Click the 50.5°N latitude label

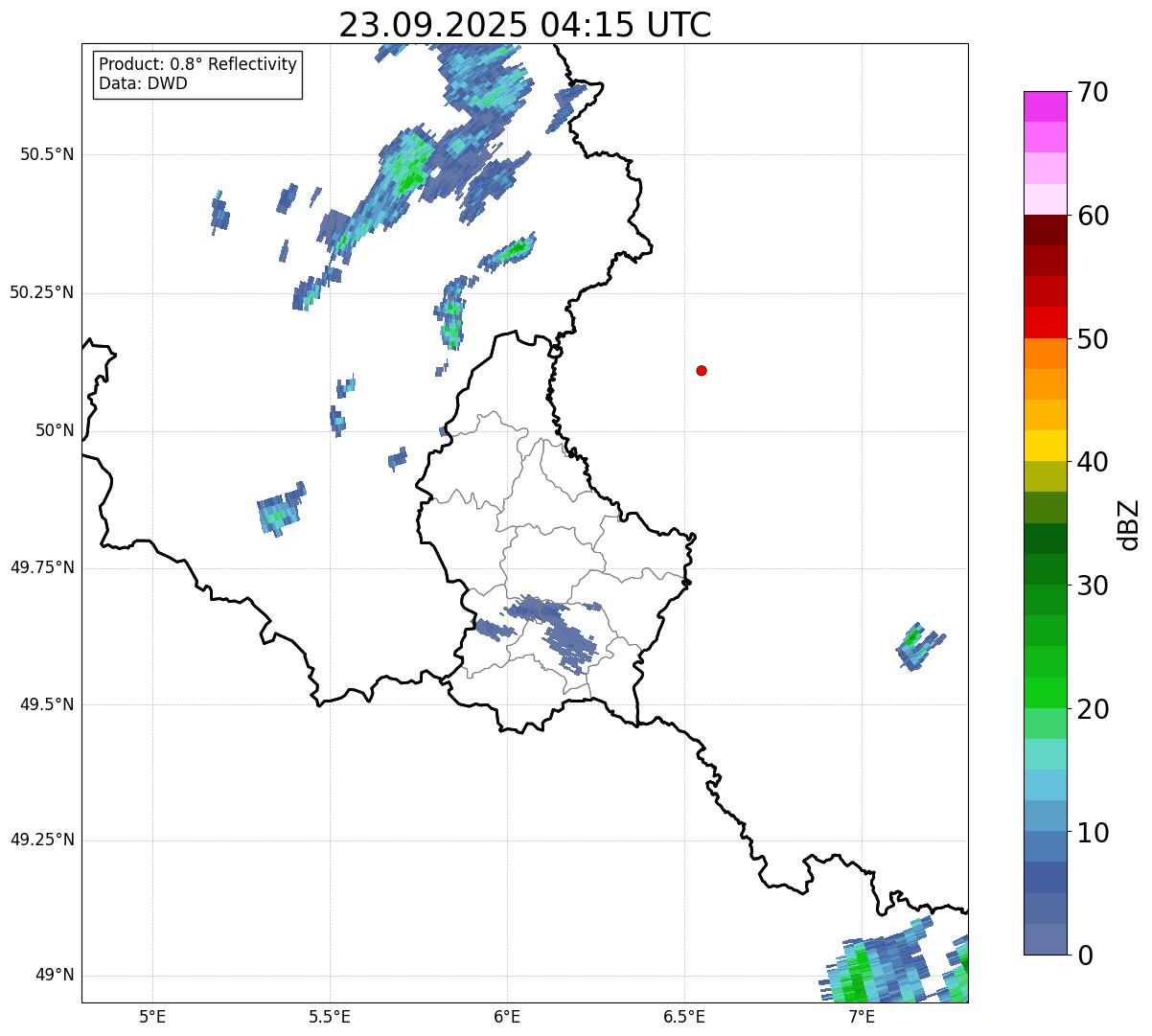pos(47,154)
